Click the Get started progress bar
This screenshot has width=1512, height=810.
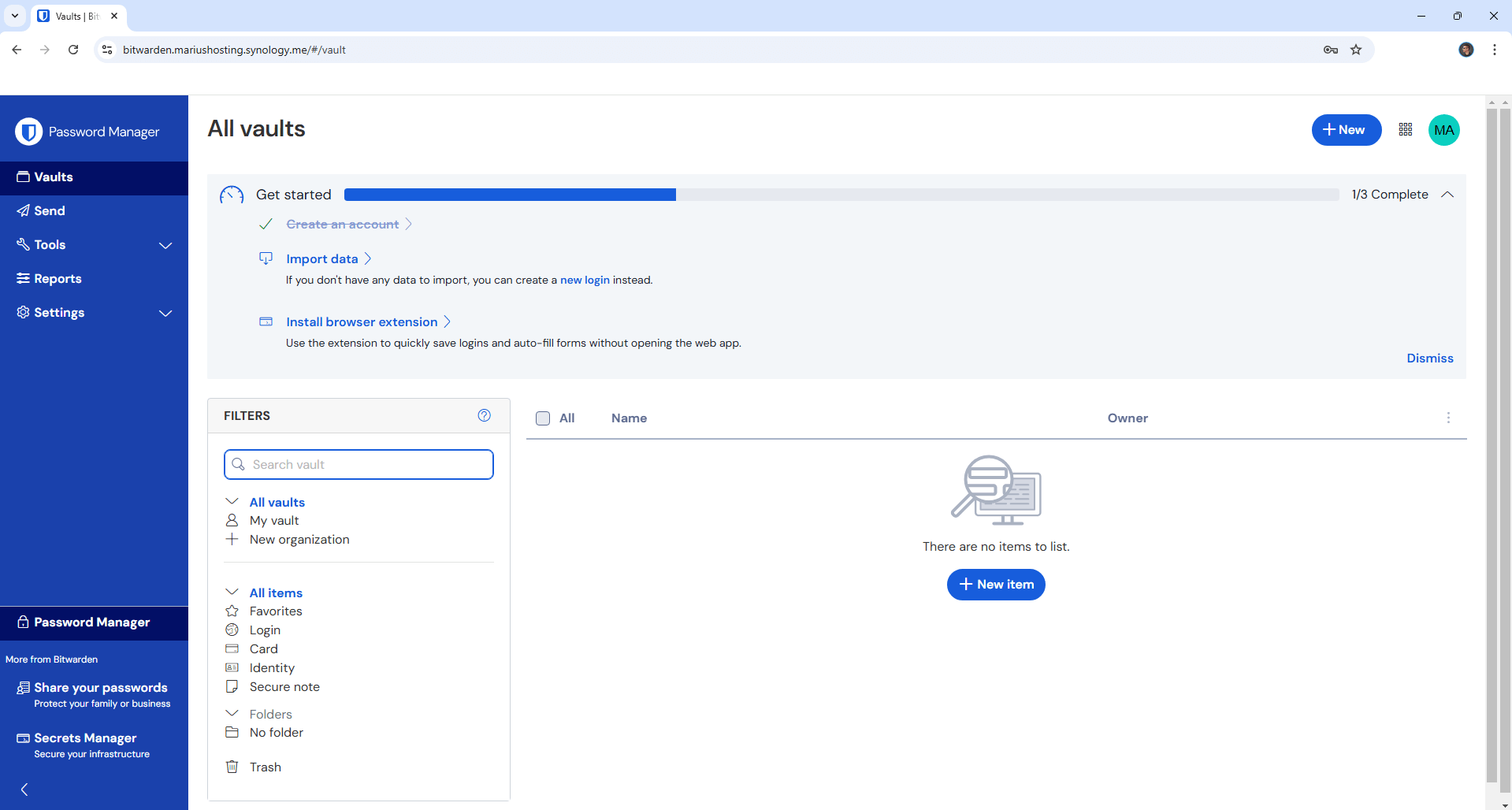841,195
